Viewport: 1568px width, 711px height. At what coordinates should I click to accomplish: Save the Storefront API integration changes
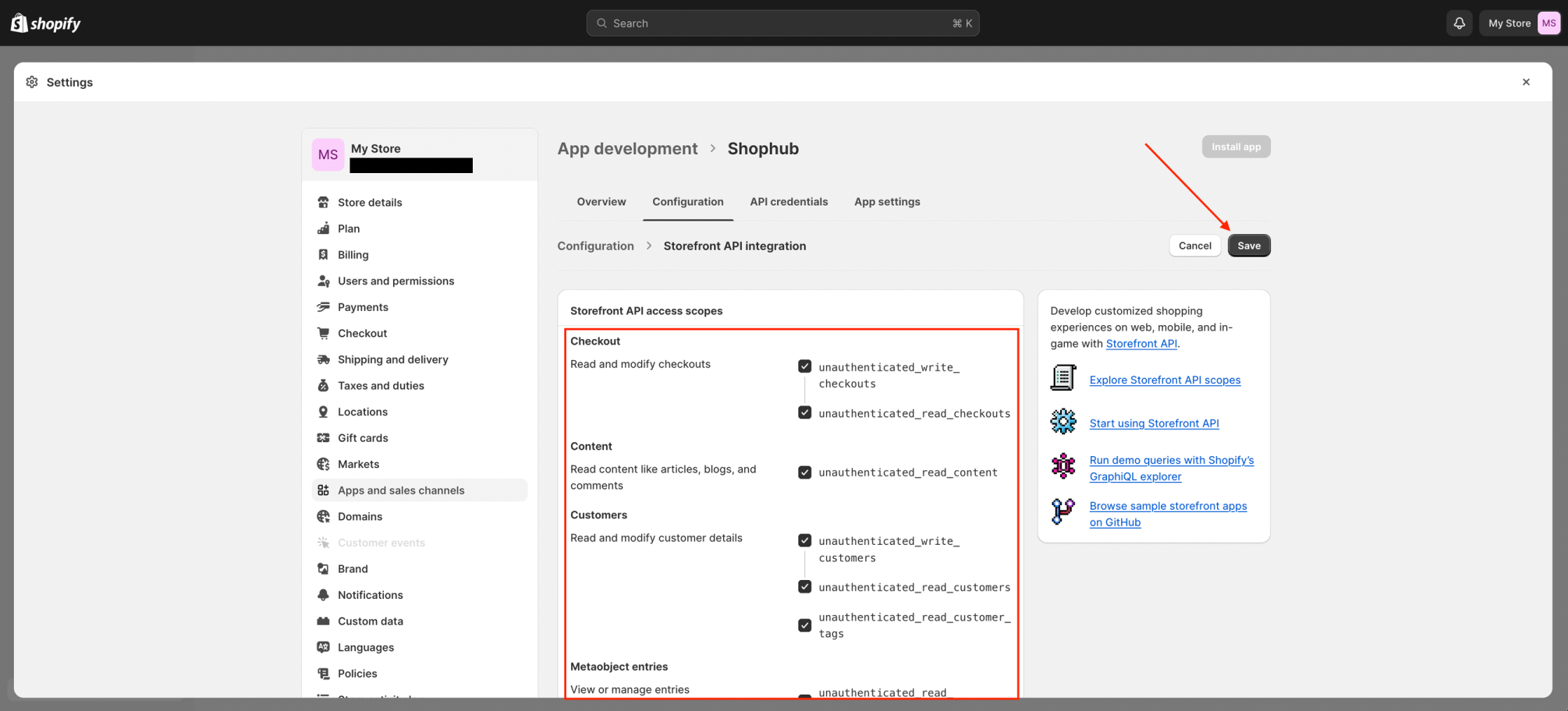coord(1248,245)
